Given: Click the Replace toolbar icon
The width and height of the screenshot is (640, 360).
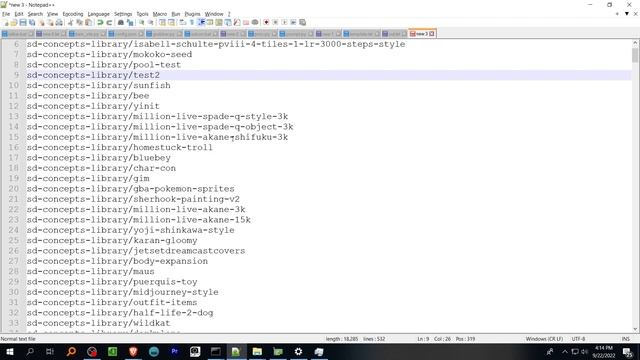Looking at the screenshot, I should click(x=130, y=22).
